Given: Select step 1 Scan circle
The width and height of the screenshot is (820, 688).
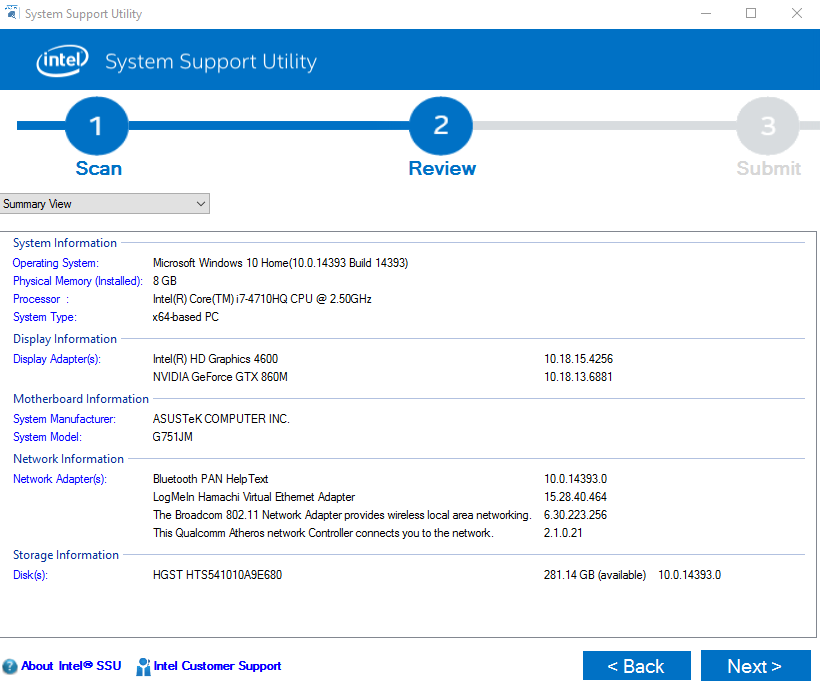Looking at the screenshot, I should [x=96, y=126].
